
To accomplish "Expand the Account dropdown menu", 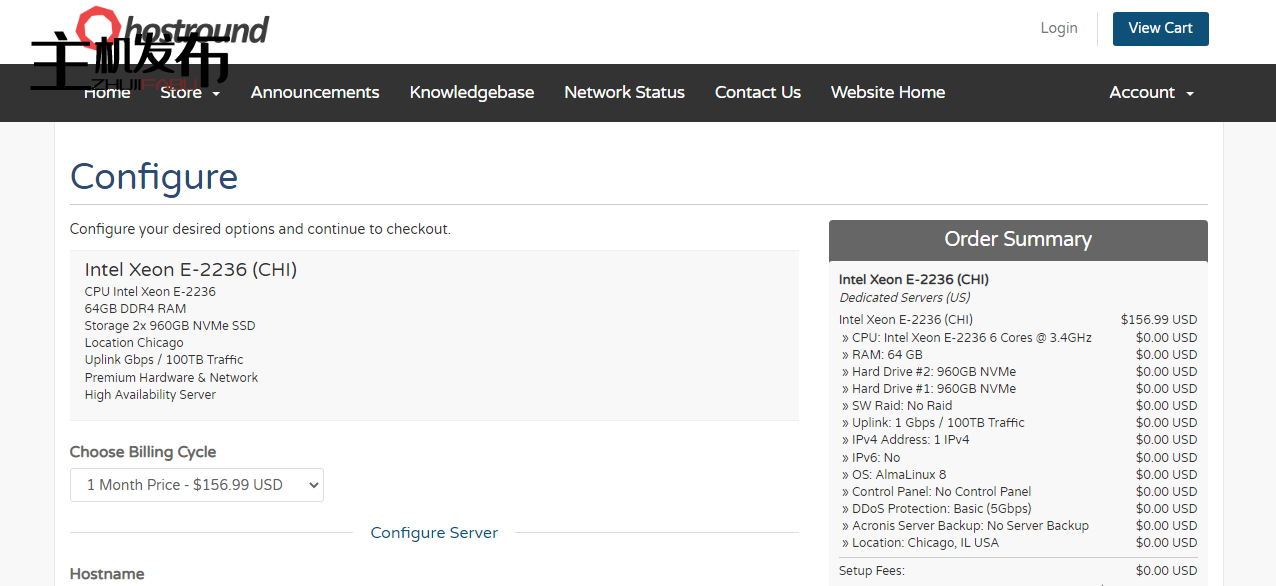I will coord(1151,92).
